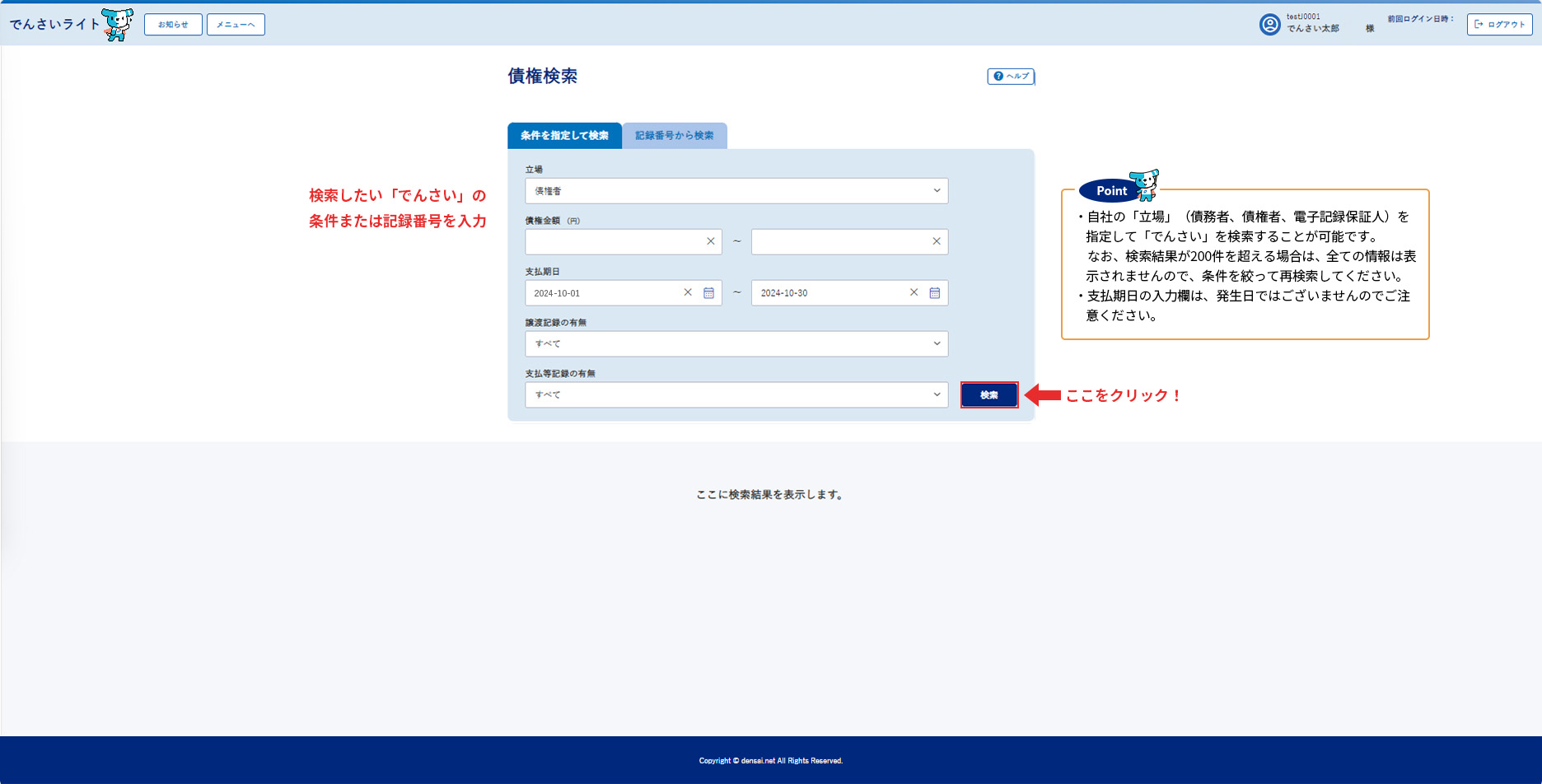Screen dimensions: 1542x784
Task: Clear the start date with its X icon
Action: 688,292
